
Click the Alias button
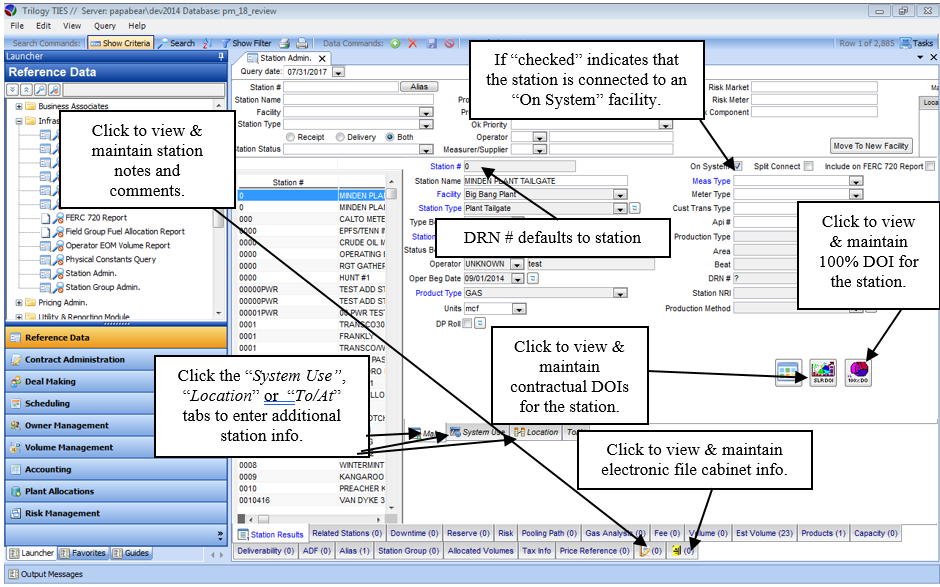pyautogui.click(x=420, y=87)
